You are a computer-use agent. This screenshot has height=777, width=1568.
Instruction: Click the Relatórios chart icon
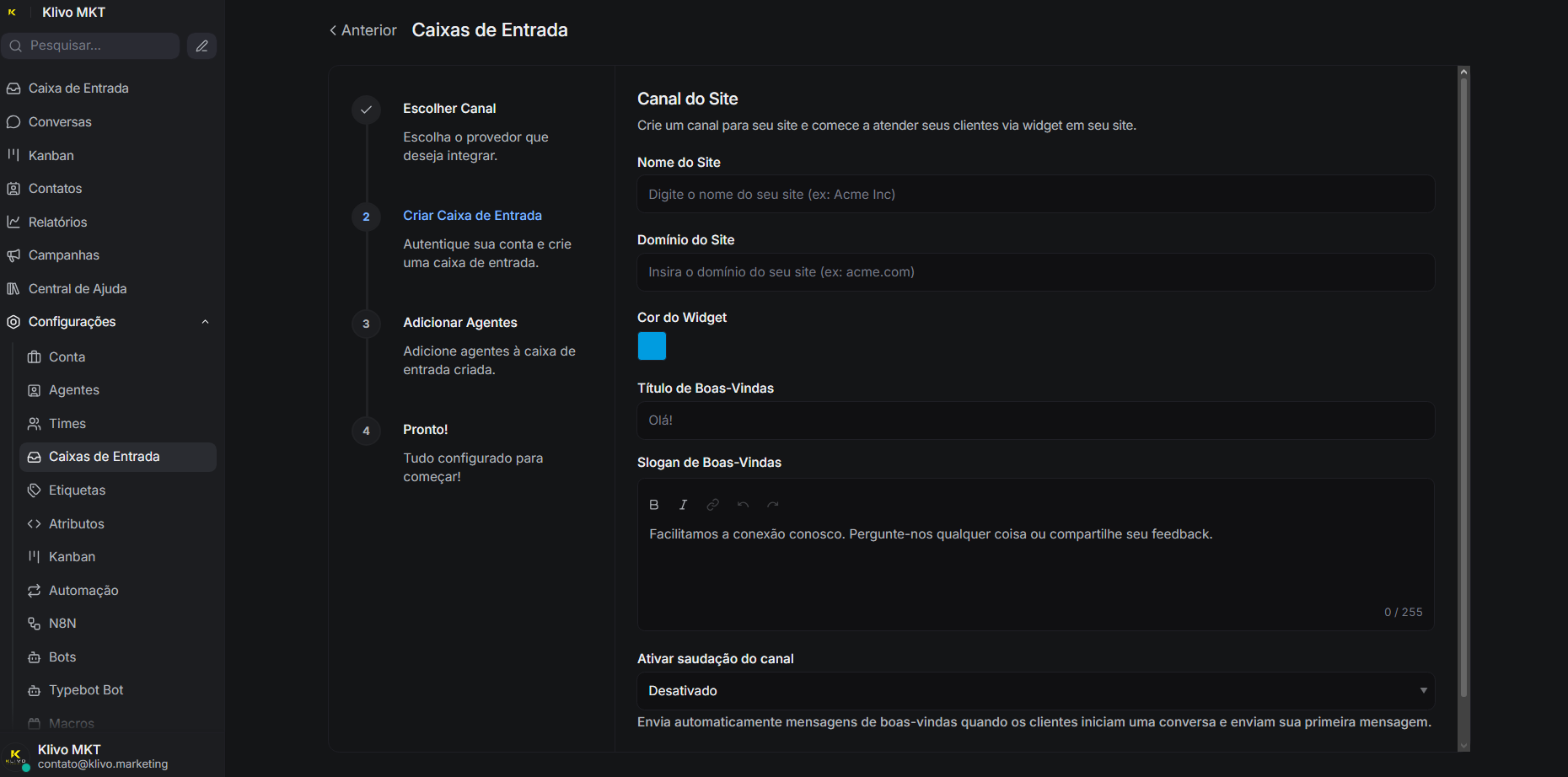tap(13, 222)
